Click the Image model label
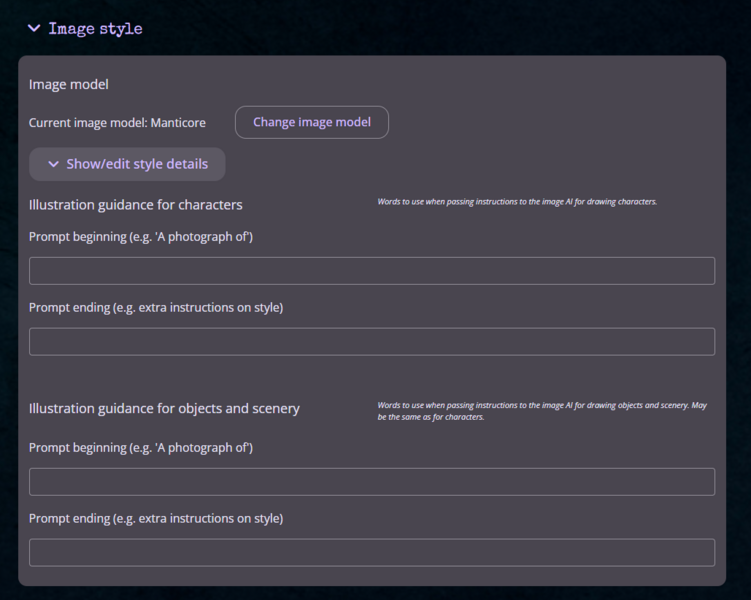Screen dimensions: 751x600 (68, 84)
